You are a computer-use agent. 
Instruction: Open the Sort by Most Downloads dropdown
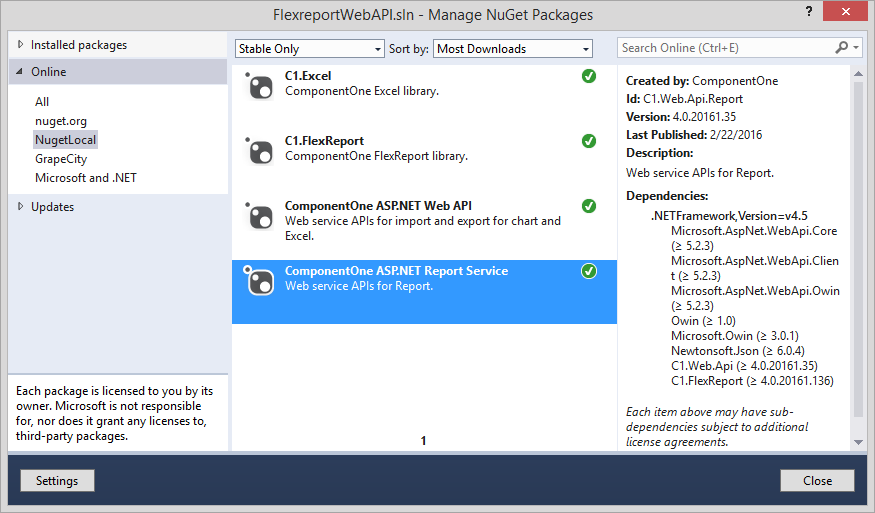pos(514,49)
